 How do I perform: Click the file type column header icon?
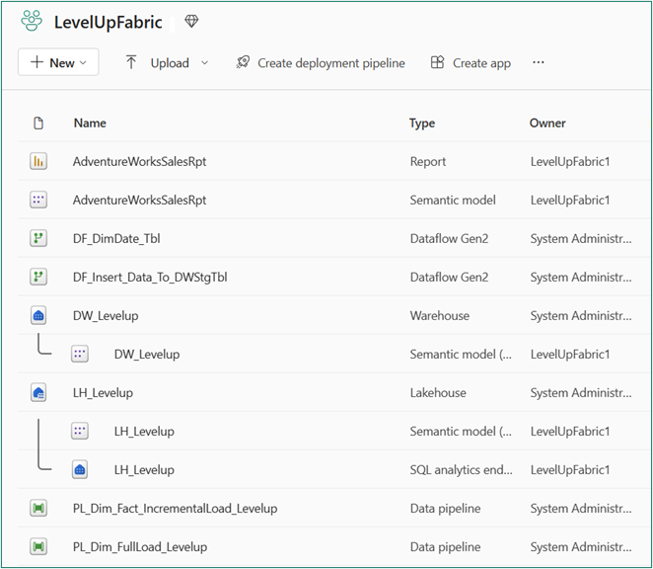pyautogui.click(x=38, y=123)
